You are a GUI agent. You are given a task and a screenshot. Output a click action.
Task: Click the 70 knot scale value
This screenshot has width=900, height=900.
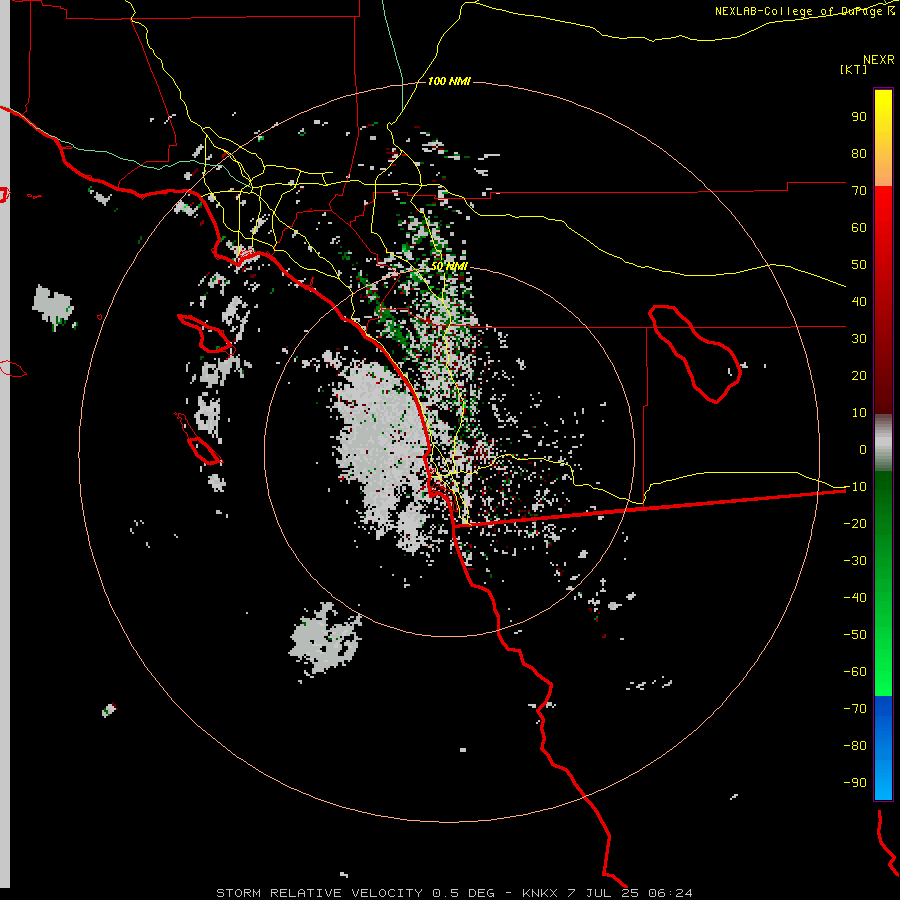point(859,191)
